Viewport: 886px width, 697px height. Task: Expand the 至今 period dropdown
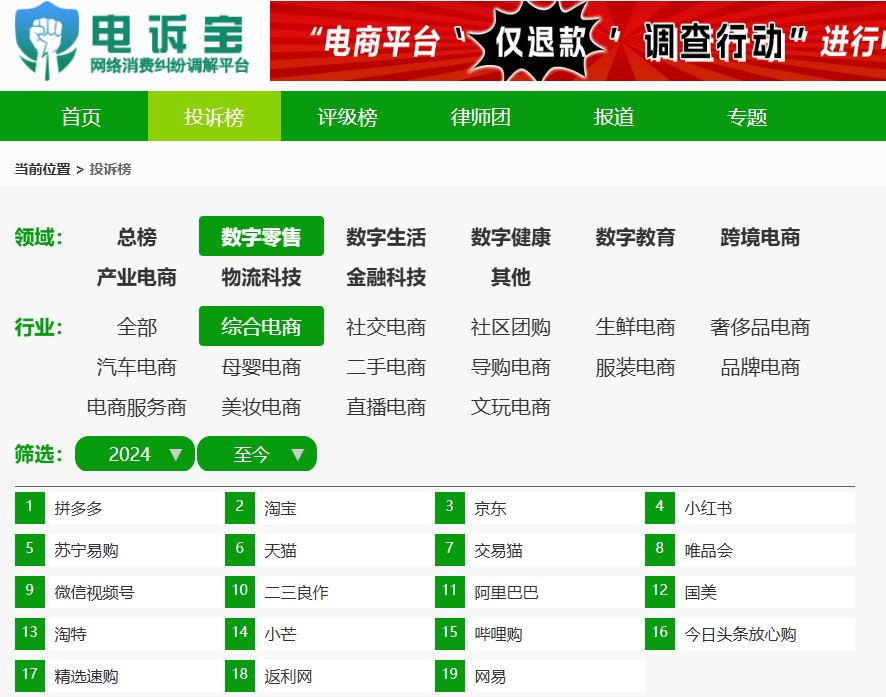point(257,454)
